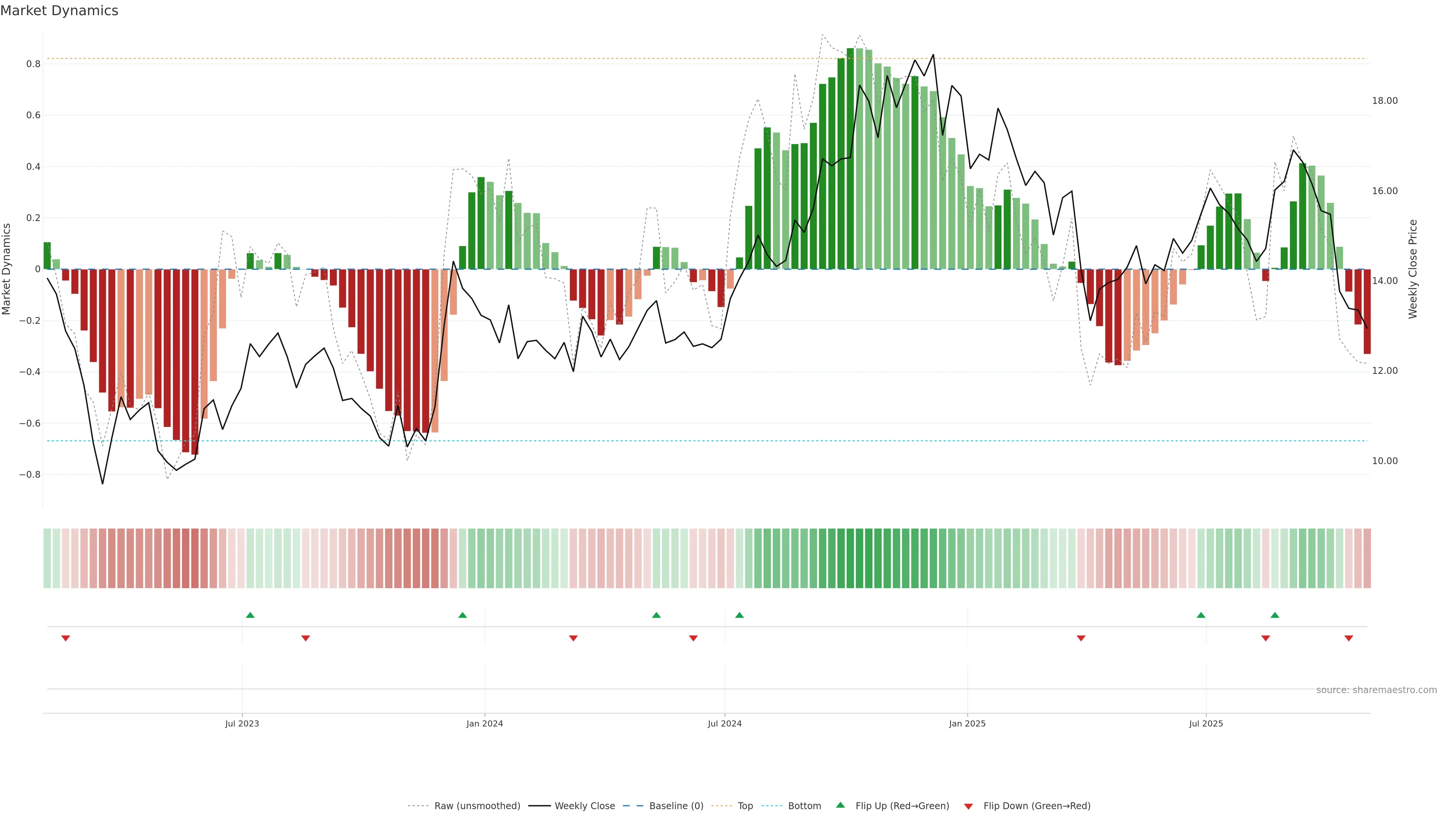Toggle the Top legend entry
Screen dimensions: 1456x819
point(745,806)
